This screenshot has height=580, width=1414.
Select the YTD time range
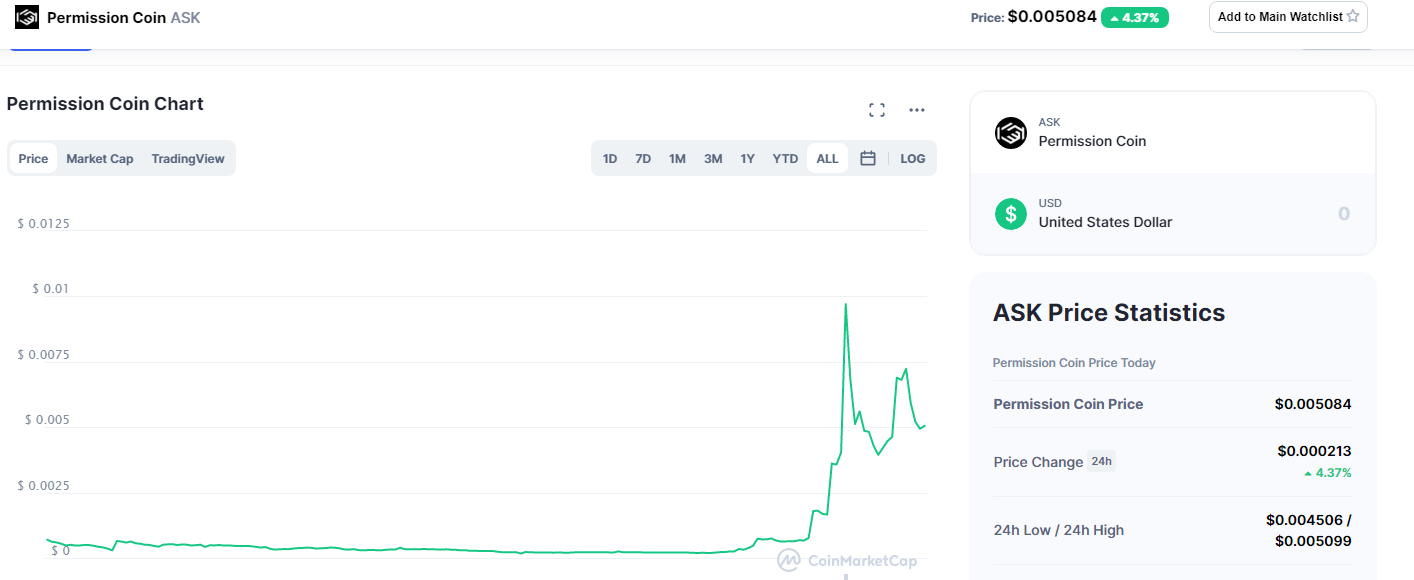[785, 158]
